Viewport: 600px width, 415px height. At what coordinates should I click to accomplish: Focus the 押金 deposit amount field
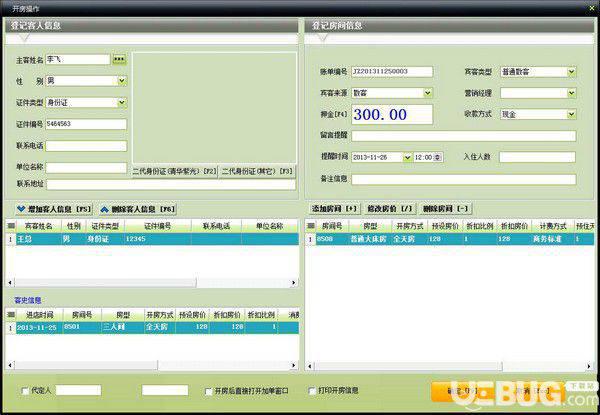coord(392,114)
